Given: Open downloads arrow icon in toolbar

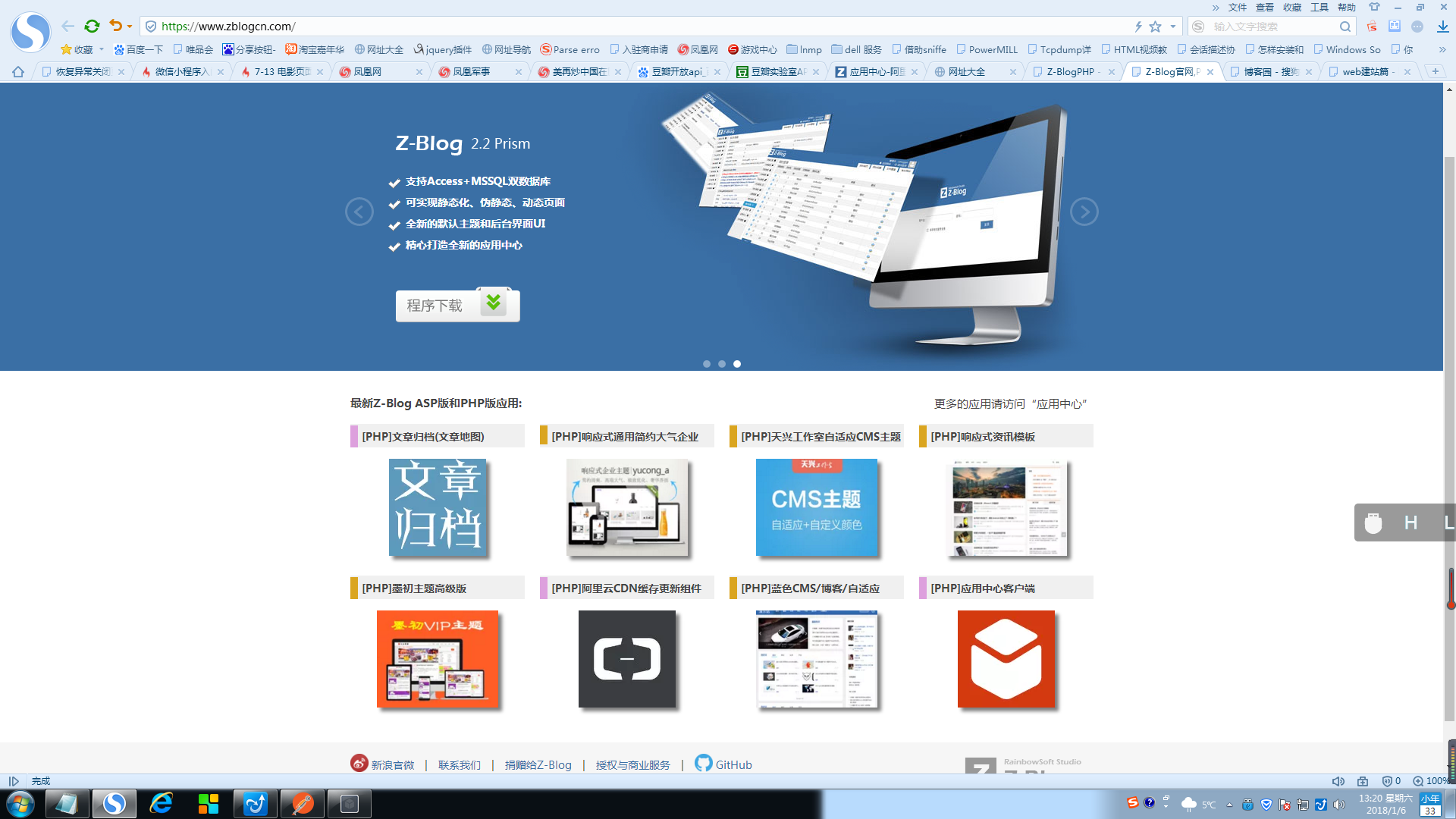Looking at the screenshot, I should point(1442,27).
